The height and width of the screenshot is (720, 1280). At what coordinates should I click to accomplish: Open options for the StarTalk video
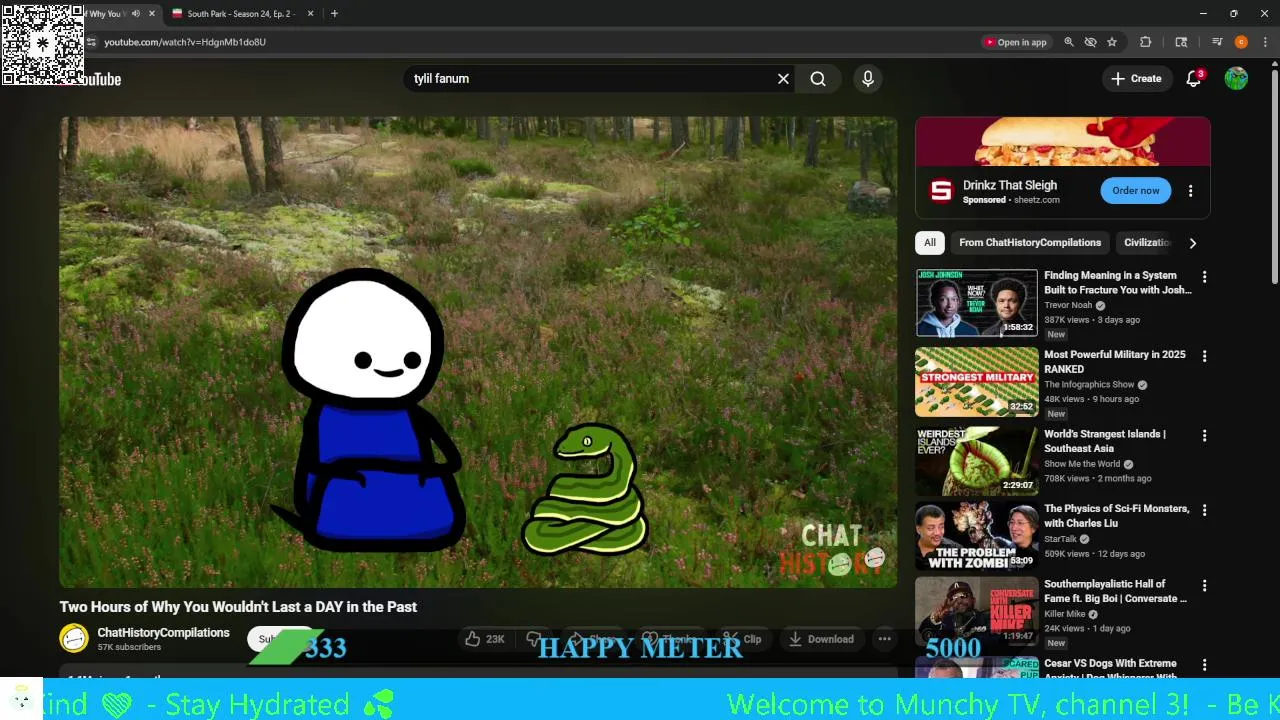(1204, 510)
